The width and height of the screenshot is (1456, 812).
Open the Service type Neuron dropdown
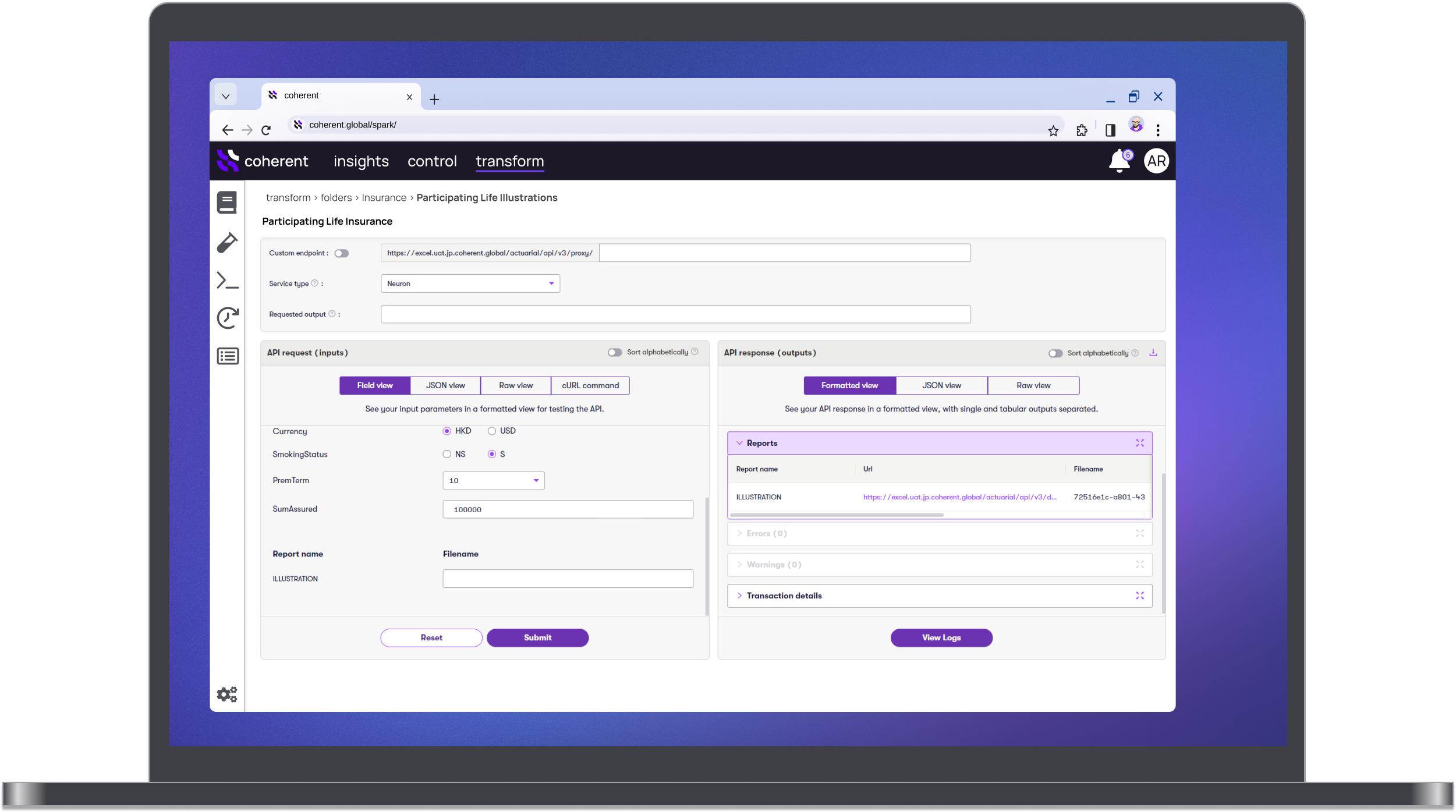coord(470,283)
